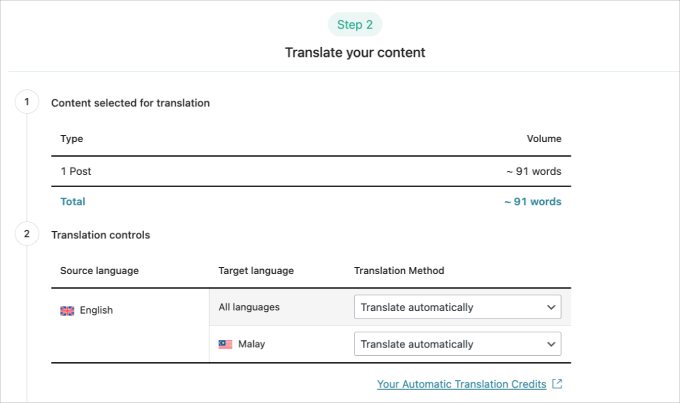Open the Malay translation method dropdown
680x403 pixels.
coord(457,344)
